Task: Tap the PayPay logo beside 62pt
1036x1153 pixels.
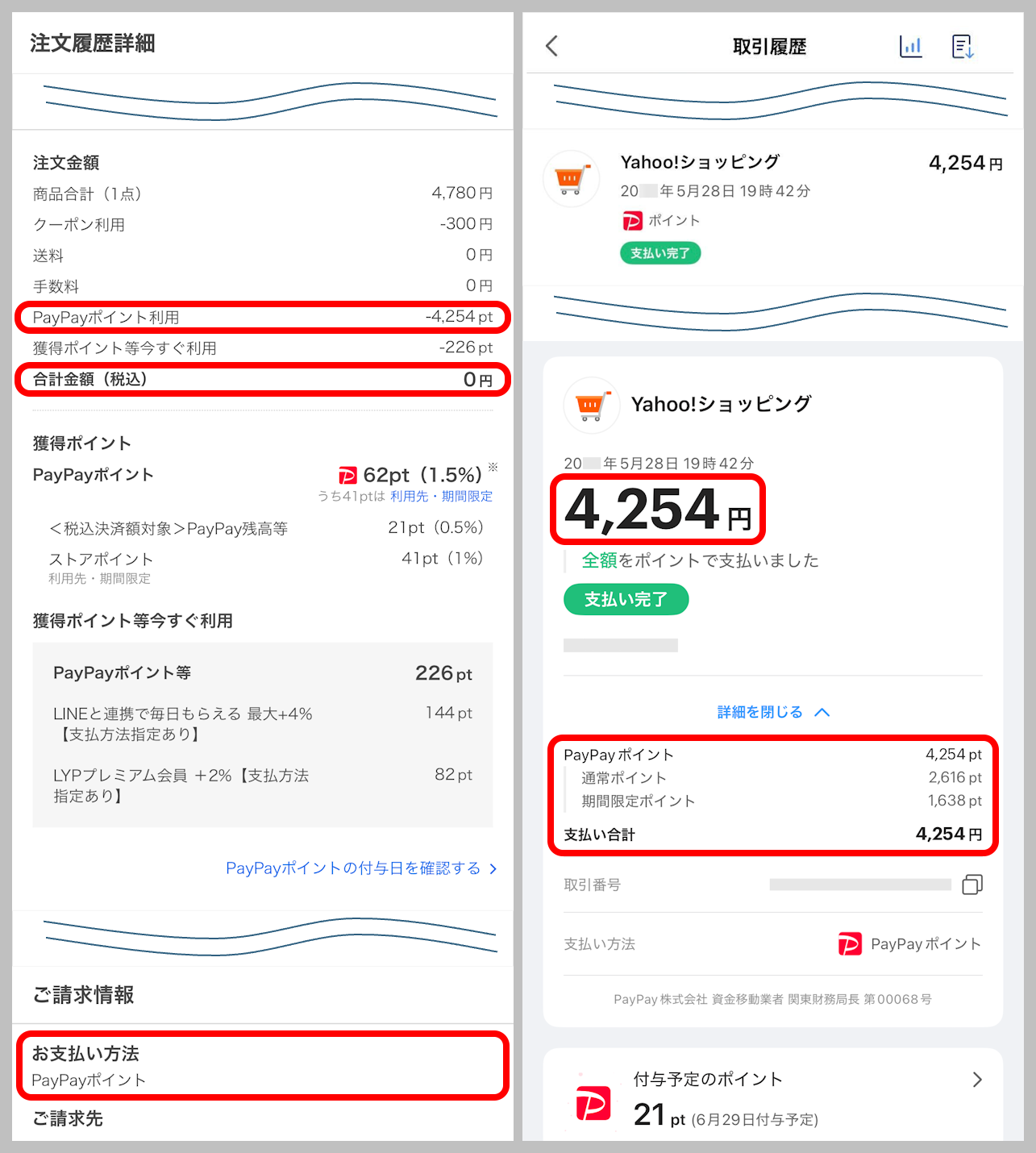Action: (347, 475)
